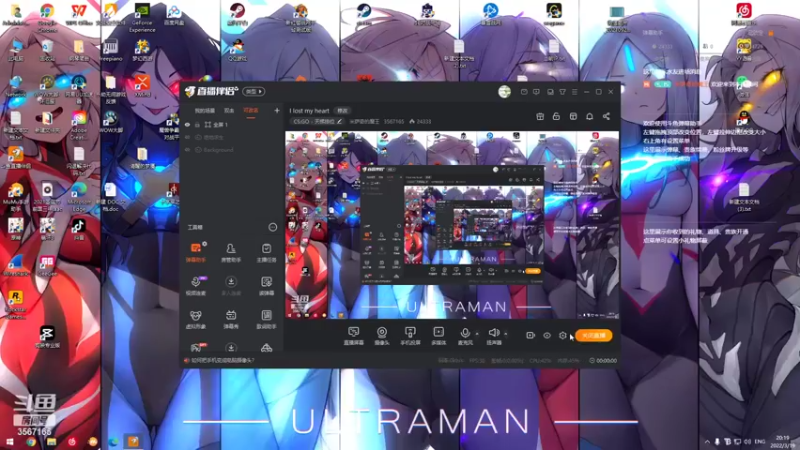
Task: Add a 多媒体 multimedia source
Action: pyautogui.click(x=438, y=336)
